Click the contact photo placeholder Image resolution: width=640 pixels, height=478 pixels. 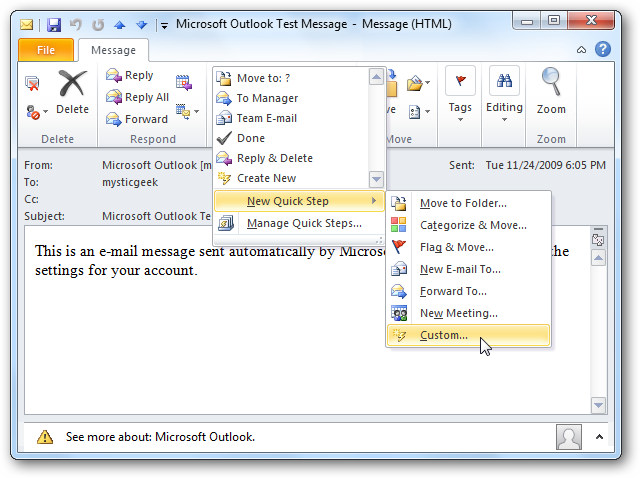(569, 437)
